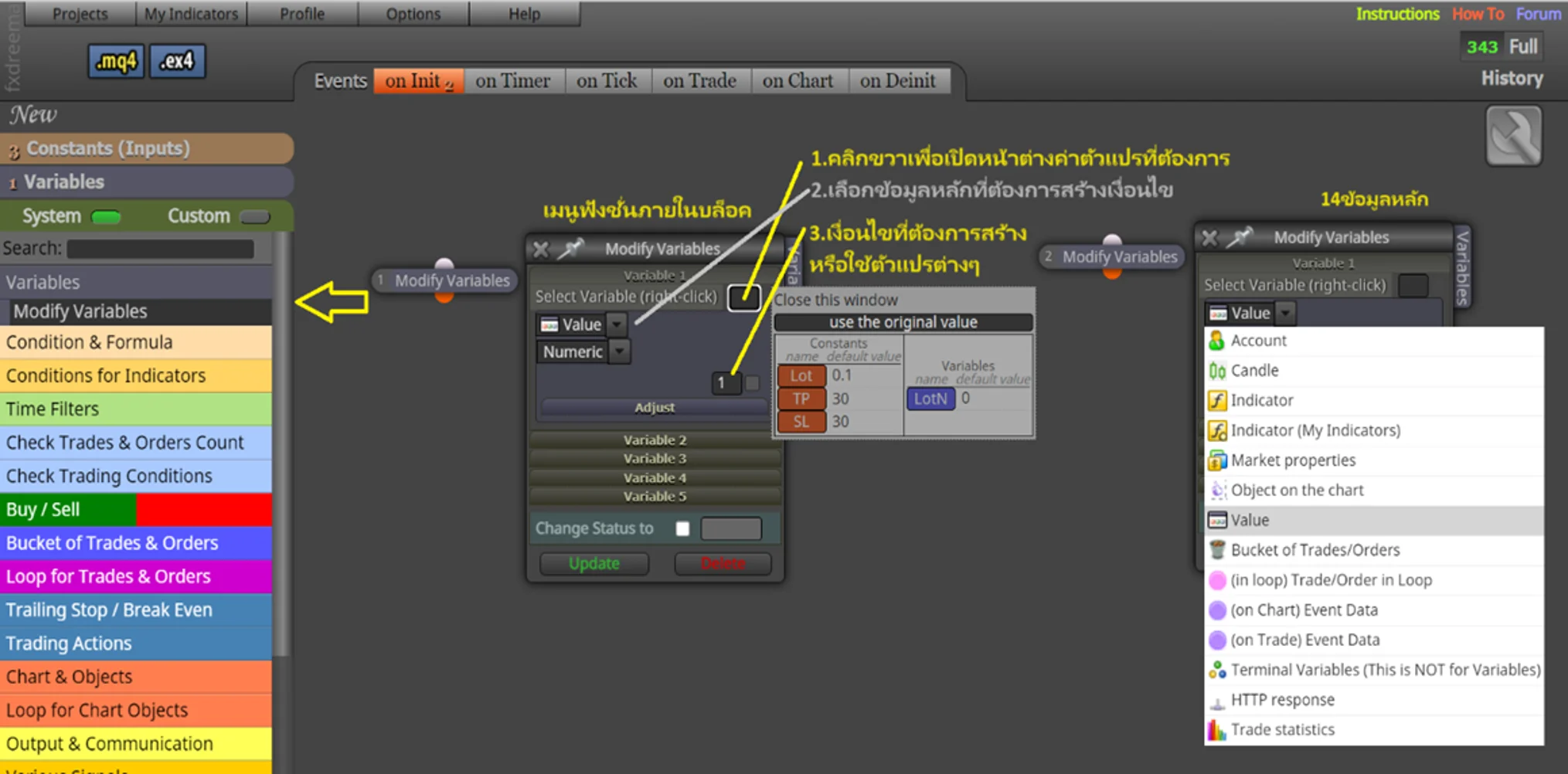Open Buy / Sell category
1568x774 pixels.
tap(136, 510)
